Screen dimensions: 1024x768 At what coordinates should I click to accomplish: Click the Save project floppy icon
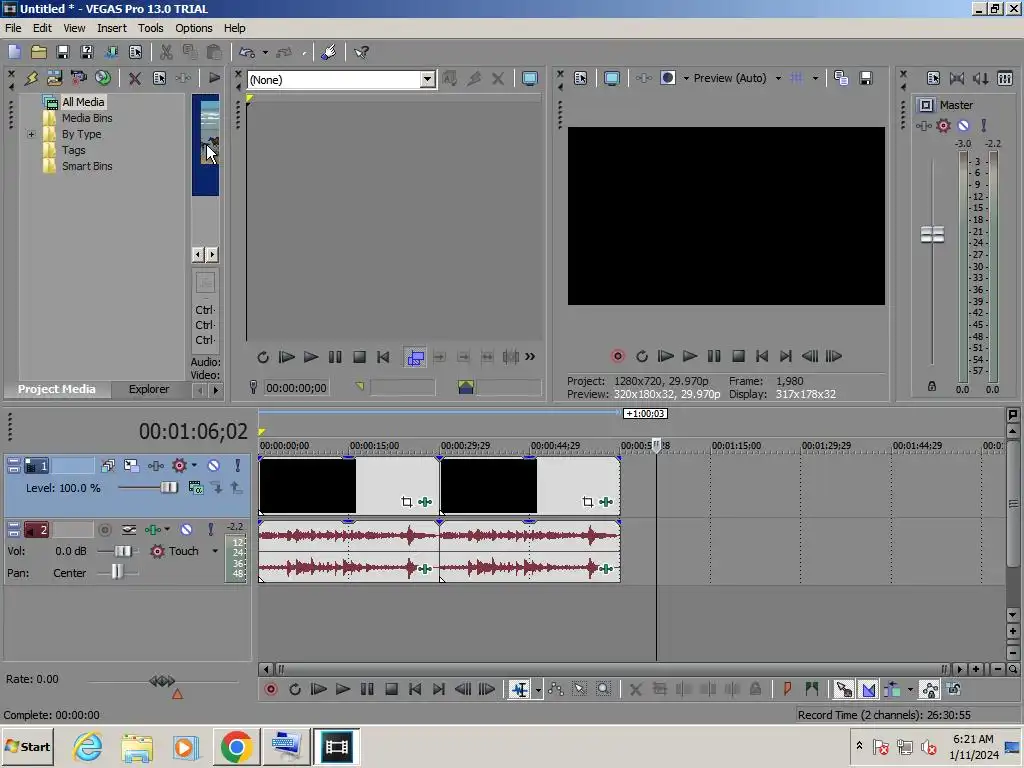click(x=63, y=52)
